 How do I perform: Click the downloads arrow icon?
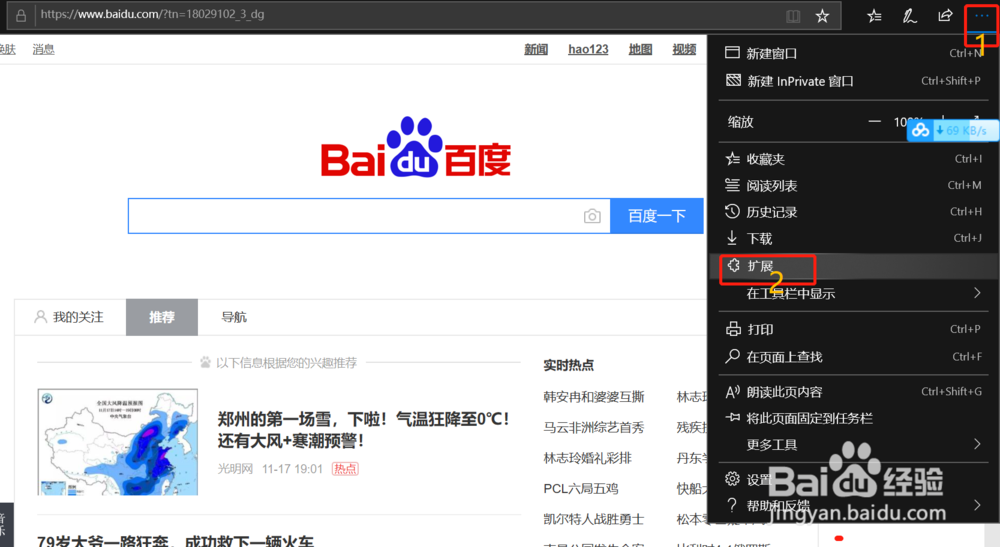(732, 238)
